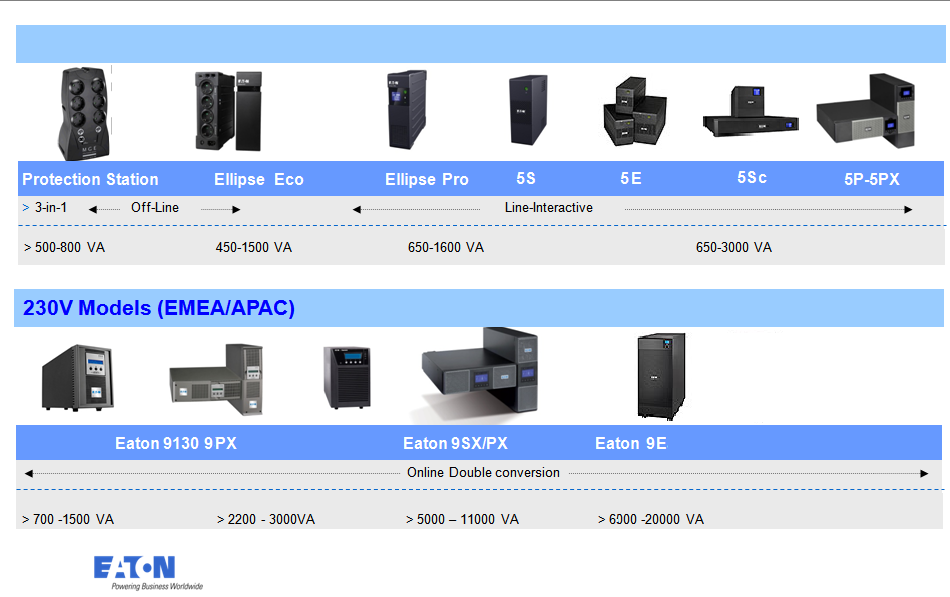The height and width of the screenshot is (597, 950).
Task: Click the 'Off-Line' topology text
Action: click(x=155, y=207)
